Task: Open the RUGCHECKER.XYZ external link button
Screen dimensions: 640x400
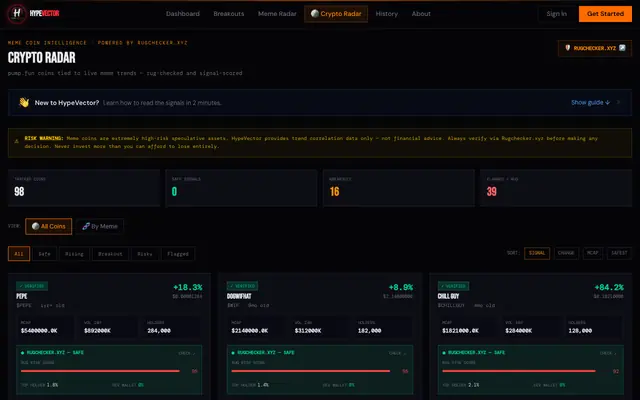Action: pos(595,48)
